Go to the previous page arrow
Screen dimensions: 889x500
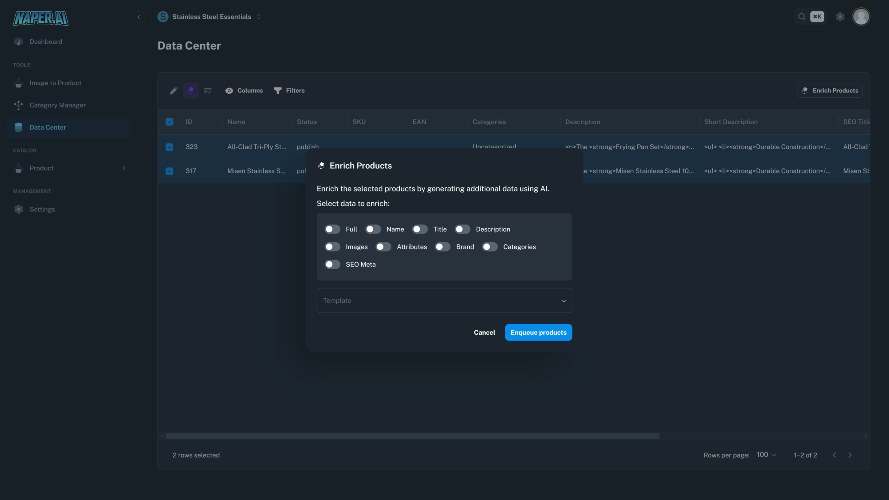[834, 455]
